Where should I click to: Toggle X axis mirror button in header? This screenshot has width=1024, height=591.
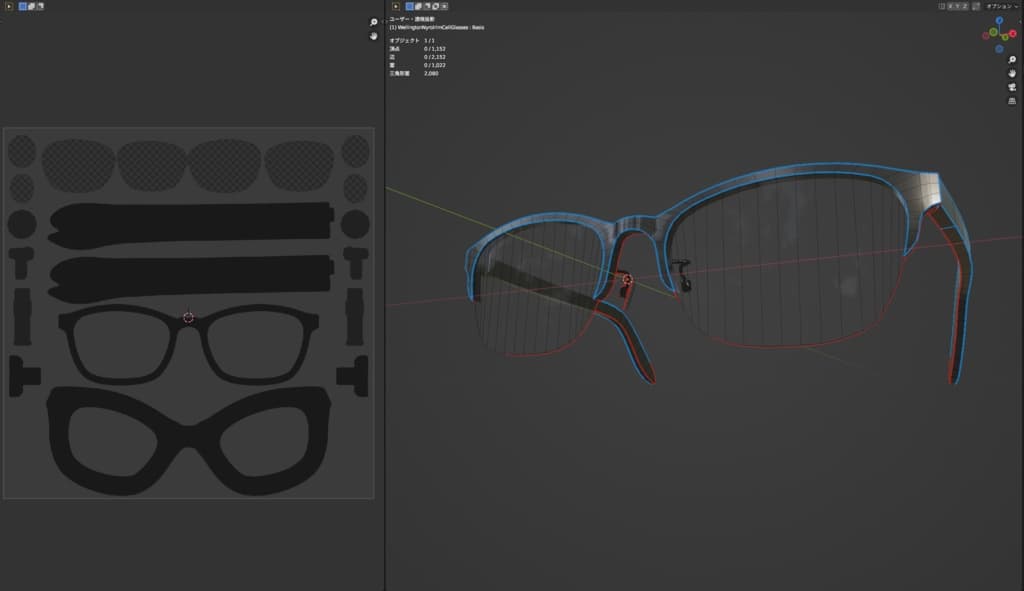(950, 6)
